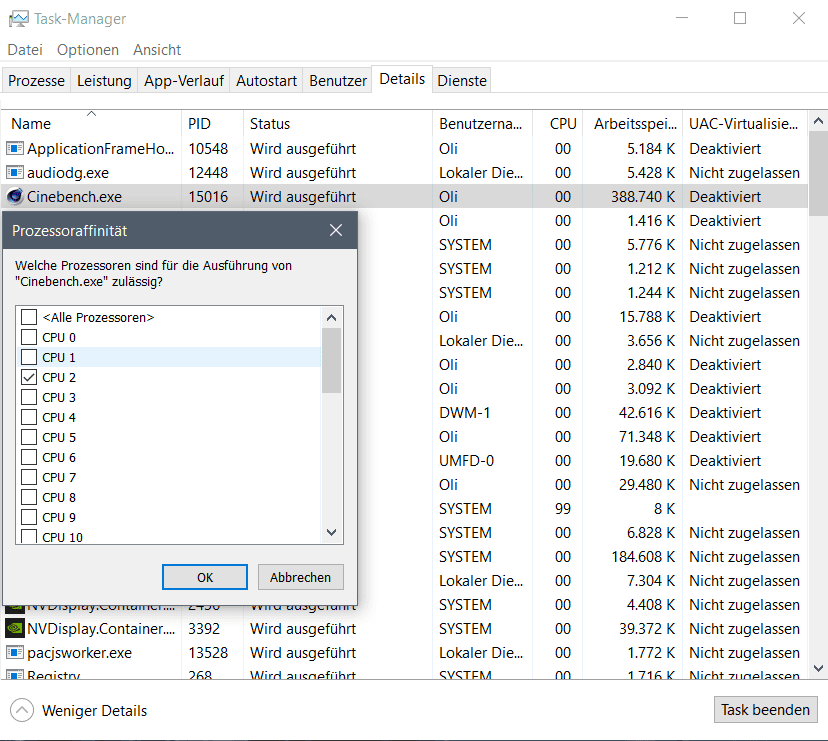Click the memory value 184.608 K
This screenshot has height=741, width=828.
click(643, 557)
